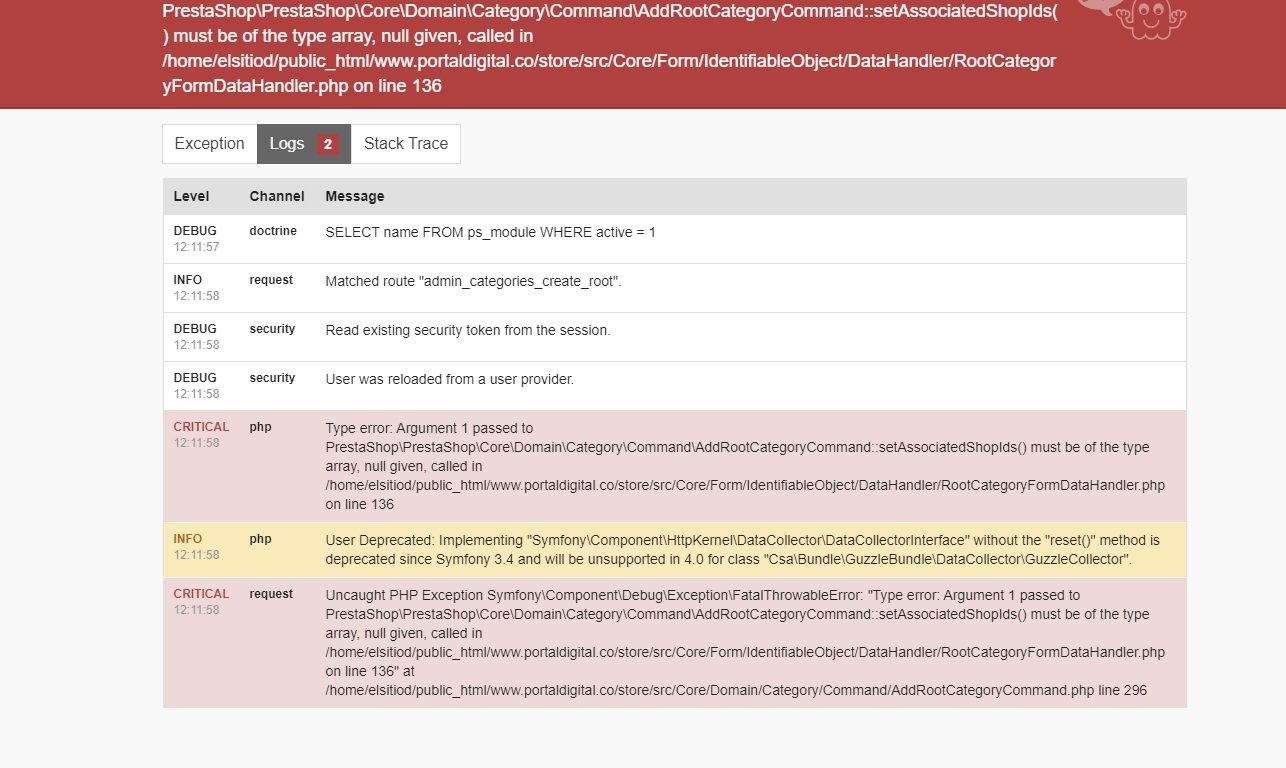This screenshot has height=768, width=1286.
Task: Click the doctrine channel label
Action: pyautogui.click(x=273, y=231)
